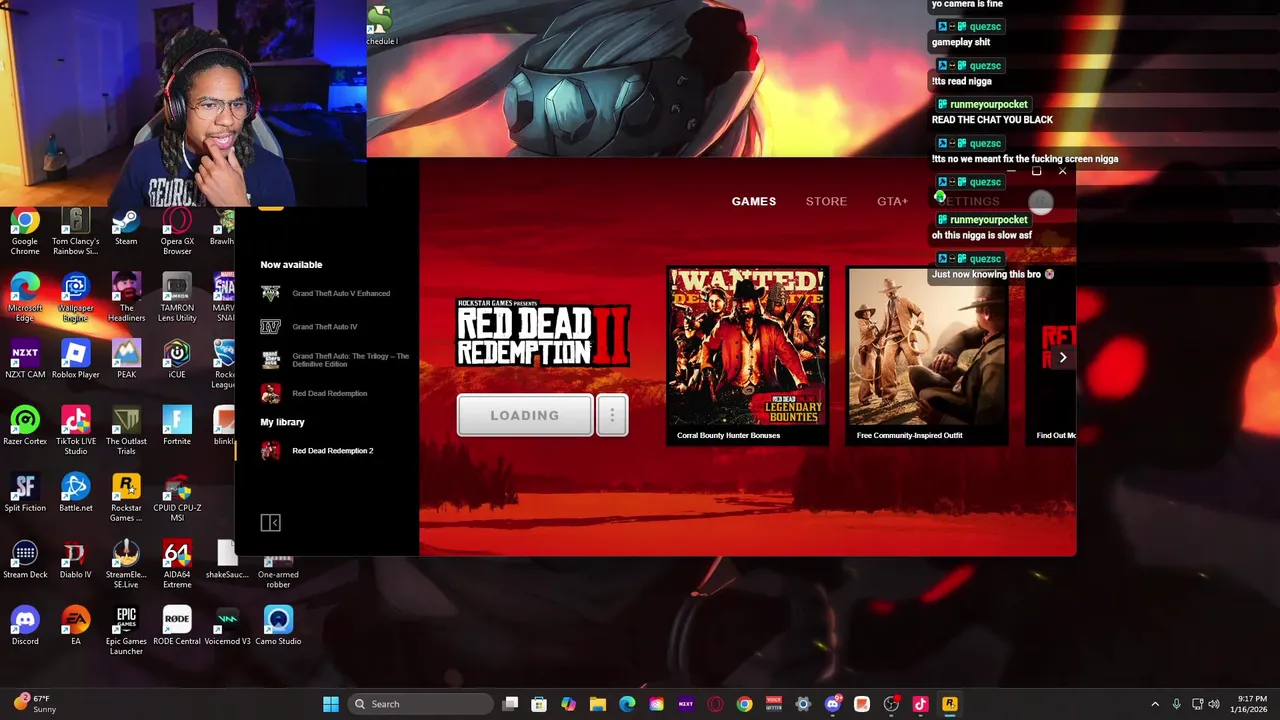
Task: Click the Rockstar Games Launcher taskbar icon
Action: 949,704
